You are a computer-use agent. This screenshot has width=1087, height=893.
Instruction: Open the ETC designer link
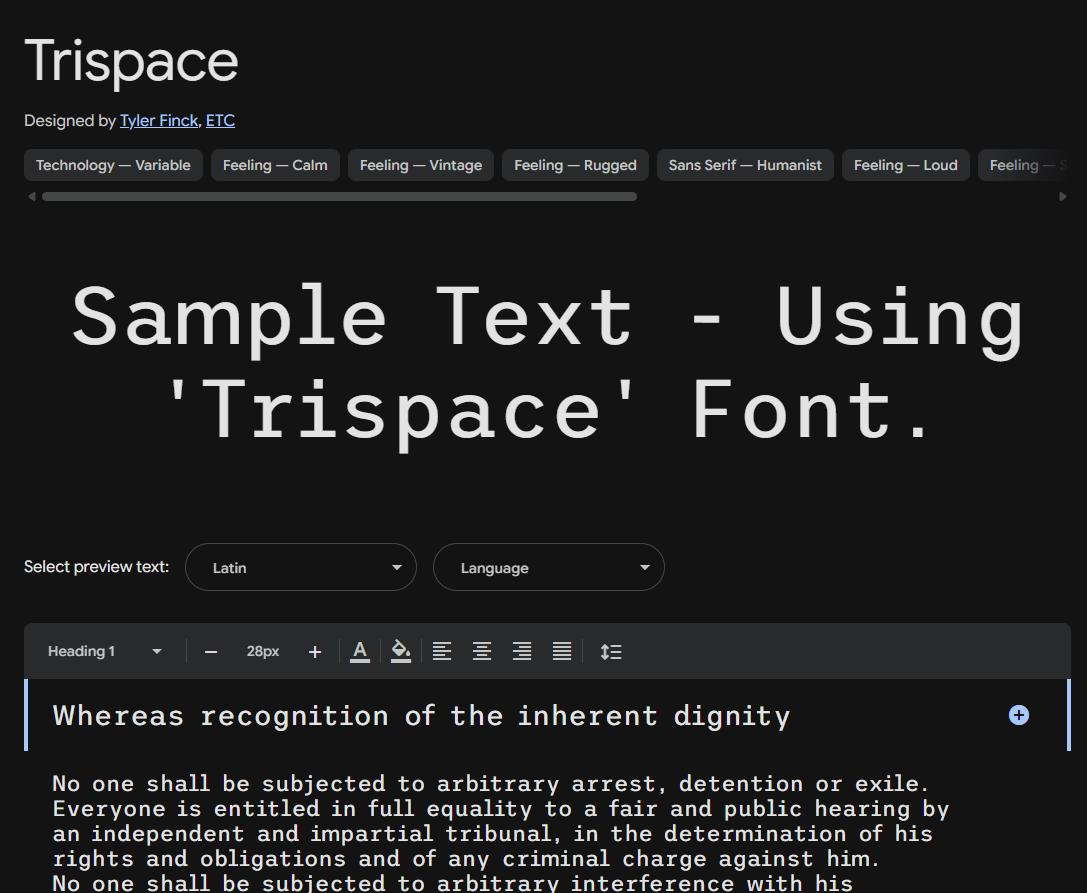coord(220,121)
